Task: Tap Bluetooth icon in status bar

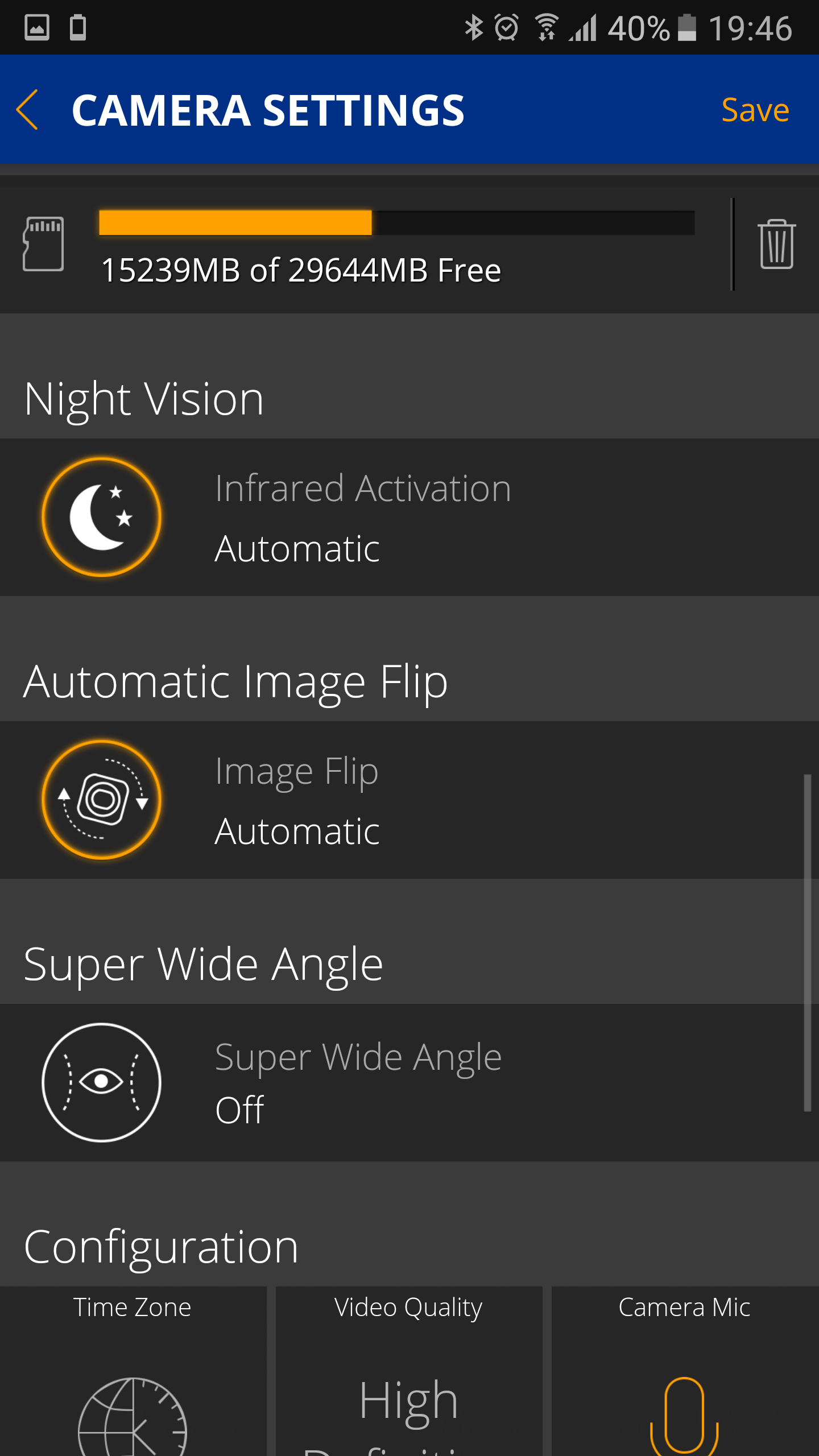Action: 474,27
